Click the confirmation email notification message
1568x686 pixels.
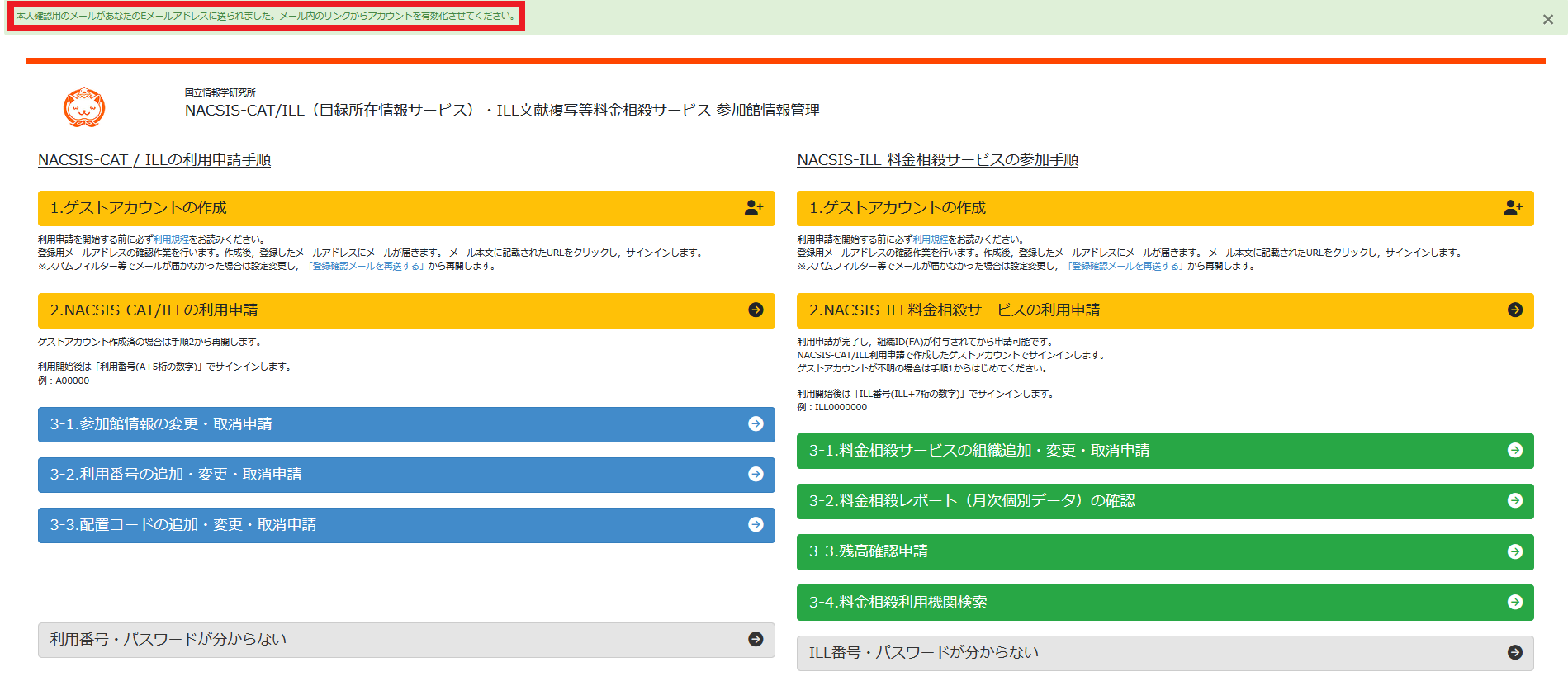coord(266,16)
